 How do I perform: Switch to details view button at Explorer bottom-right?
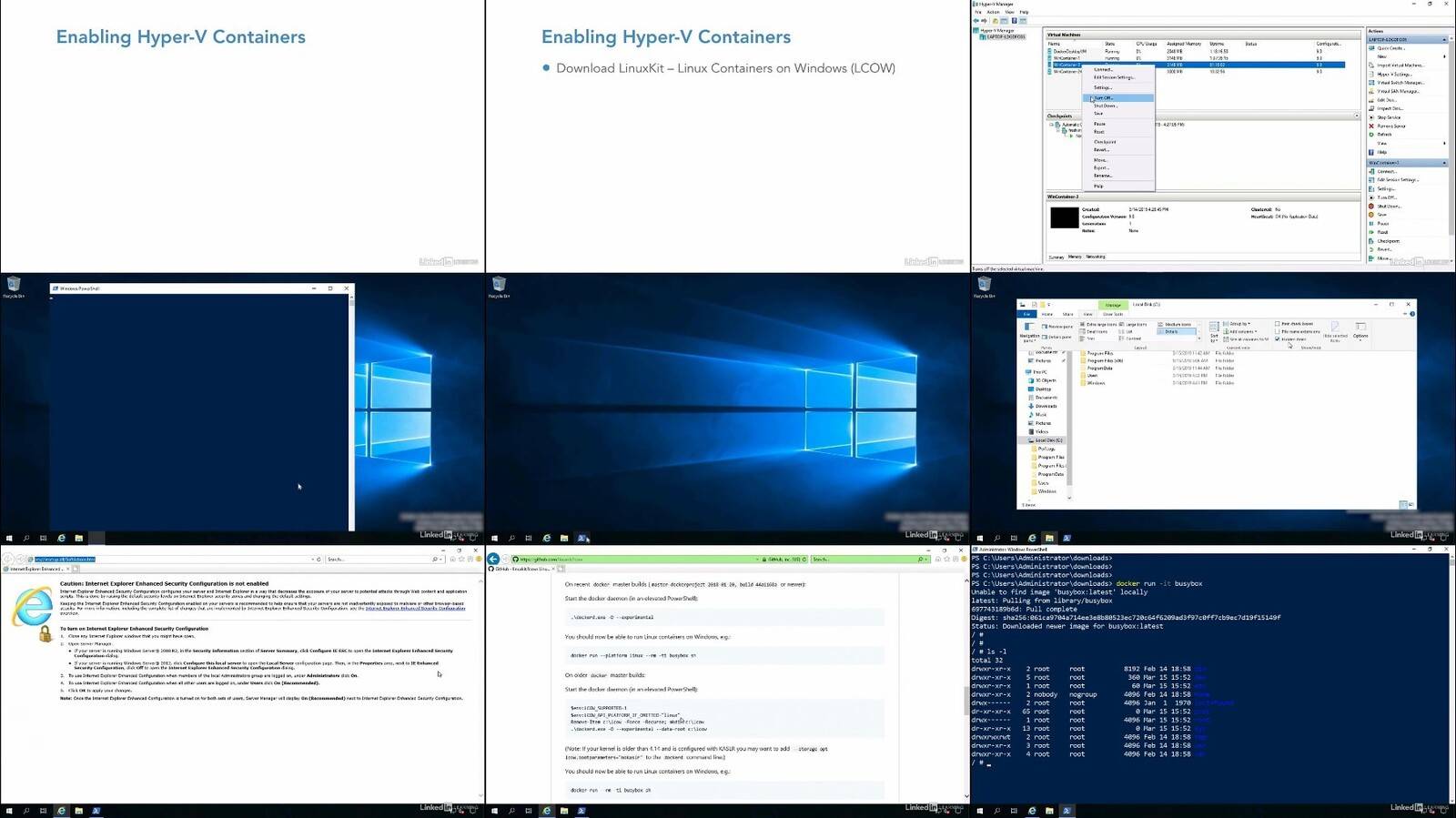click(x=1402, y=504)
